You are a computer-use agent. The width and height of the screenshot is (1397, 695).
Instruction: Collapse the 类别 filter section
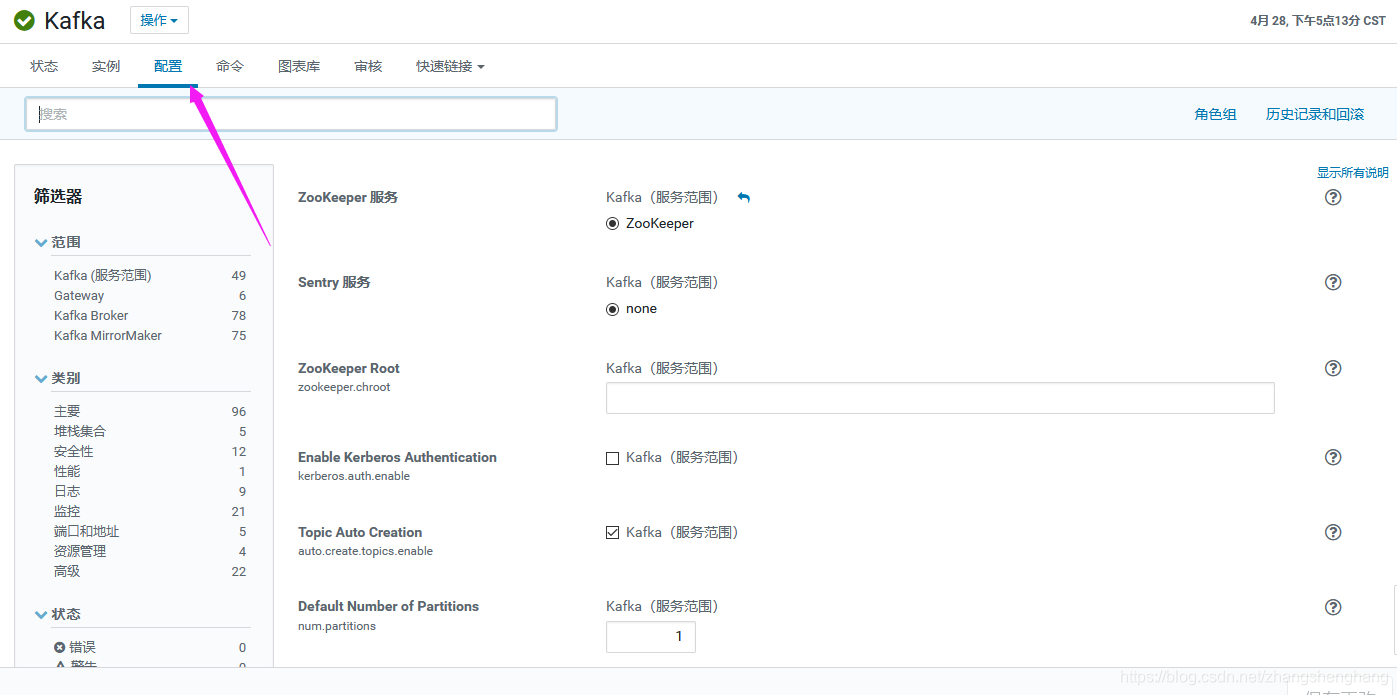(41, 378)
